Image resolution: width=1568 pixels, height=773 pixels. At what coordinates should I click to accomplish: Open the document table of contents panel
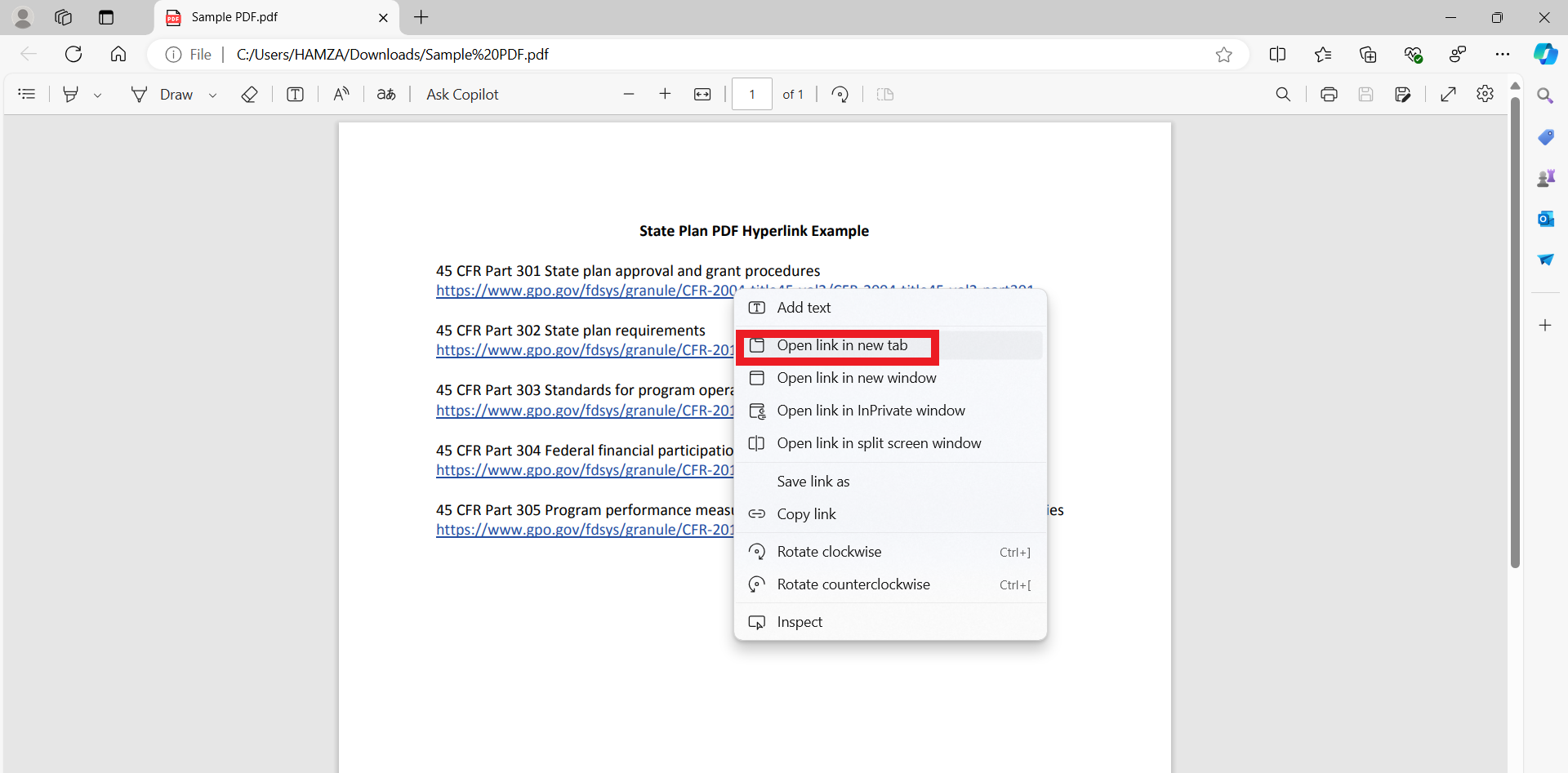(27, 94)
